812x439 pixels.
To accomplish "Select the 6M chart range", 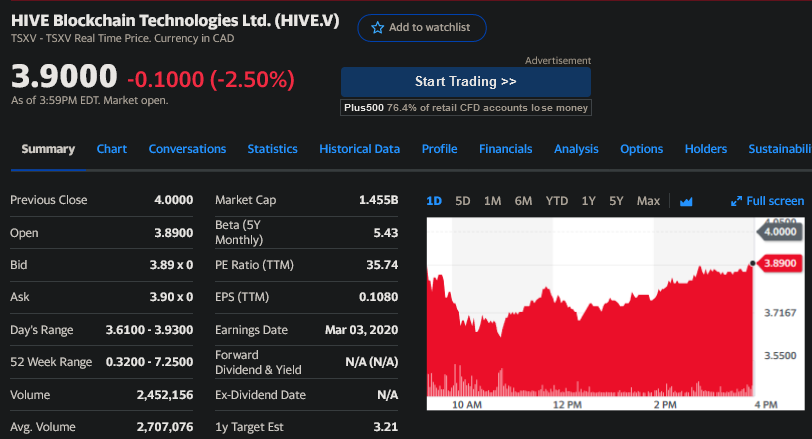I will click(523, 201).
